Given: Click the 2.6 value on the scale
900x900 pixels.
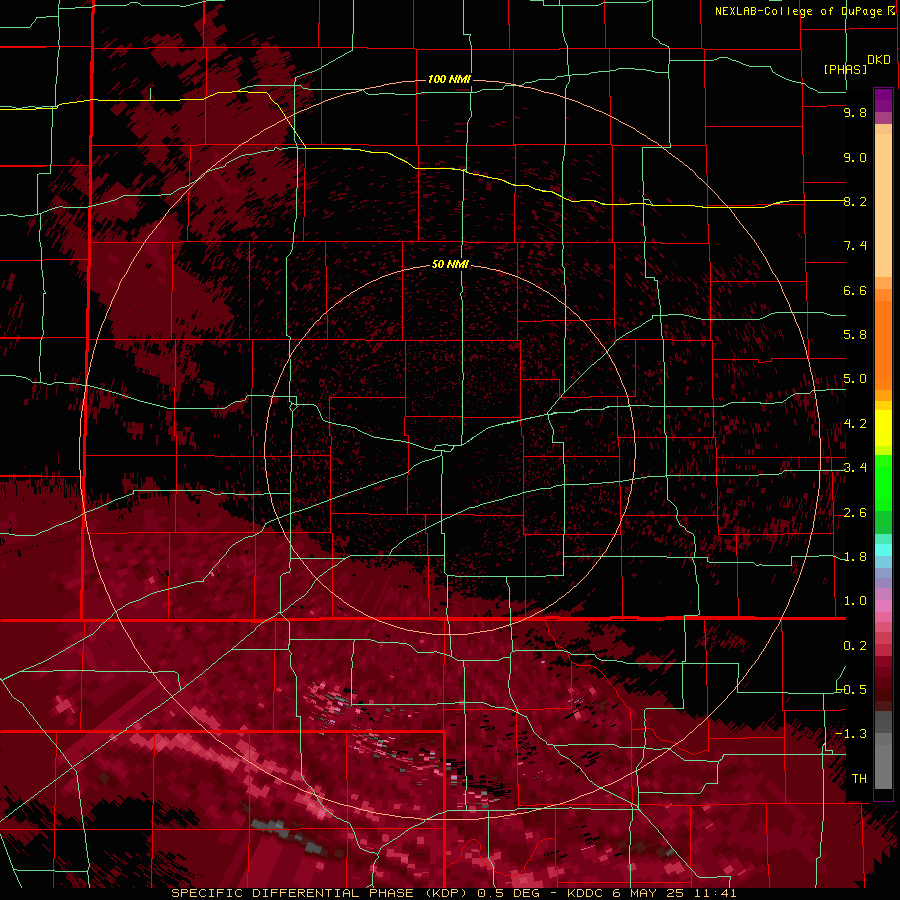Looking at the screenshot, I should click(855, 513).
